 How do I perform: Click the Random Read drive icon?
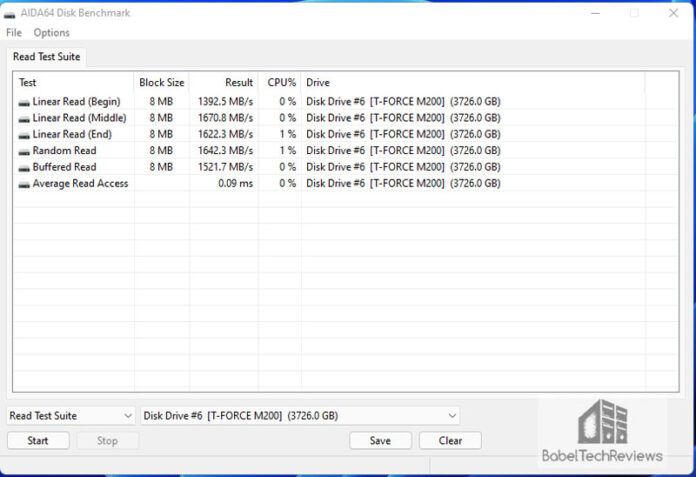click(24, 152)
